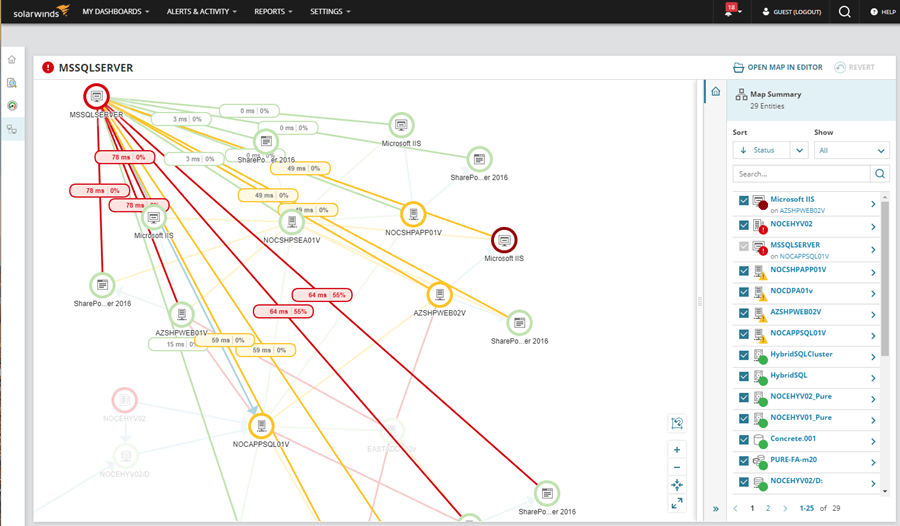
Task: Open Alerts & Activity menu
Action: coord(201,11)
